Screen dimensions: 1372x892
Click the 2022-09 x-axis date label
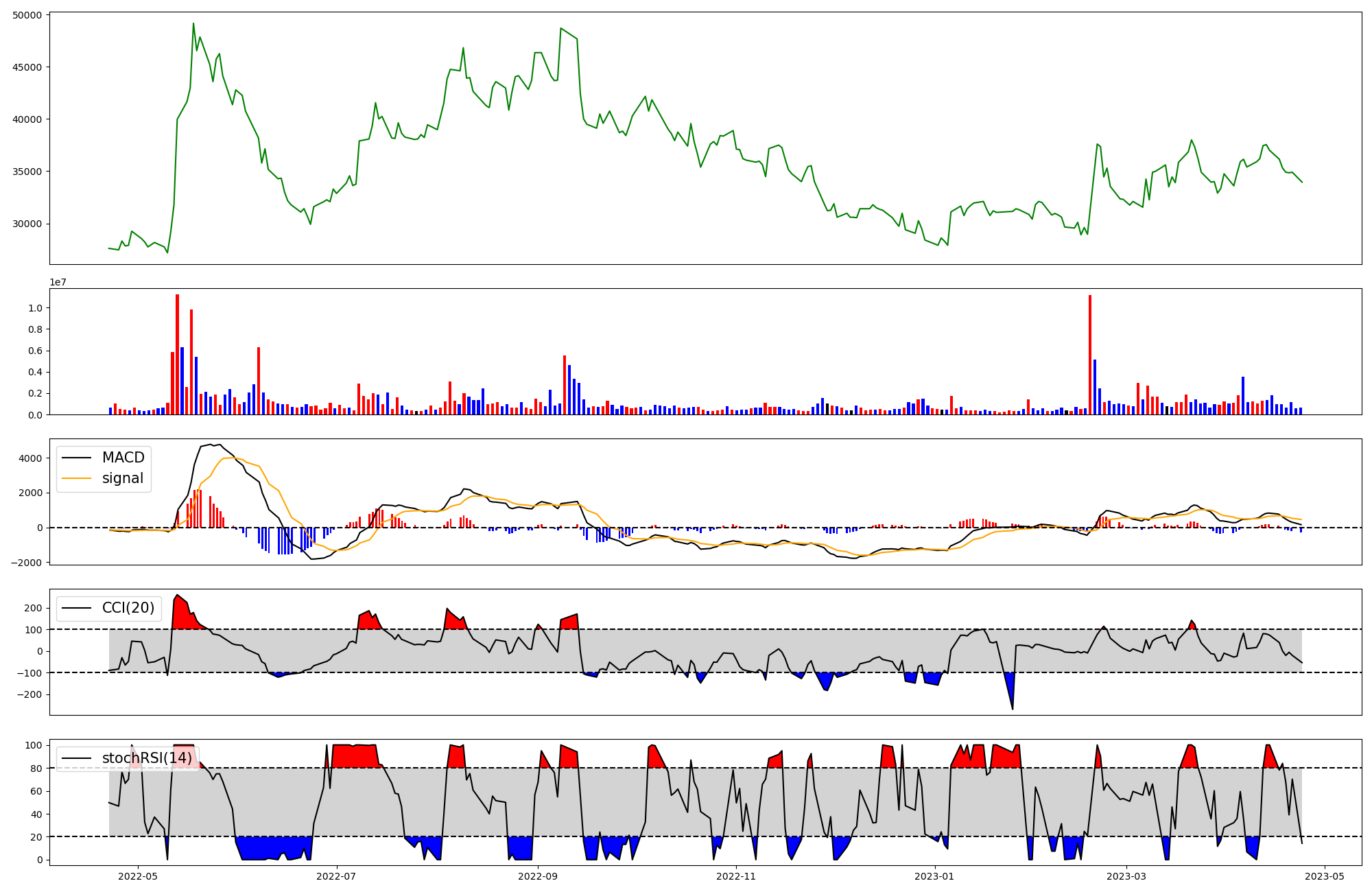click(x=538, y=876)
